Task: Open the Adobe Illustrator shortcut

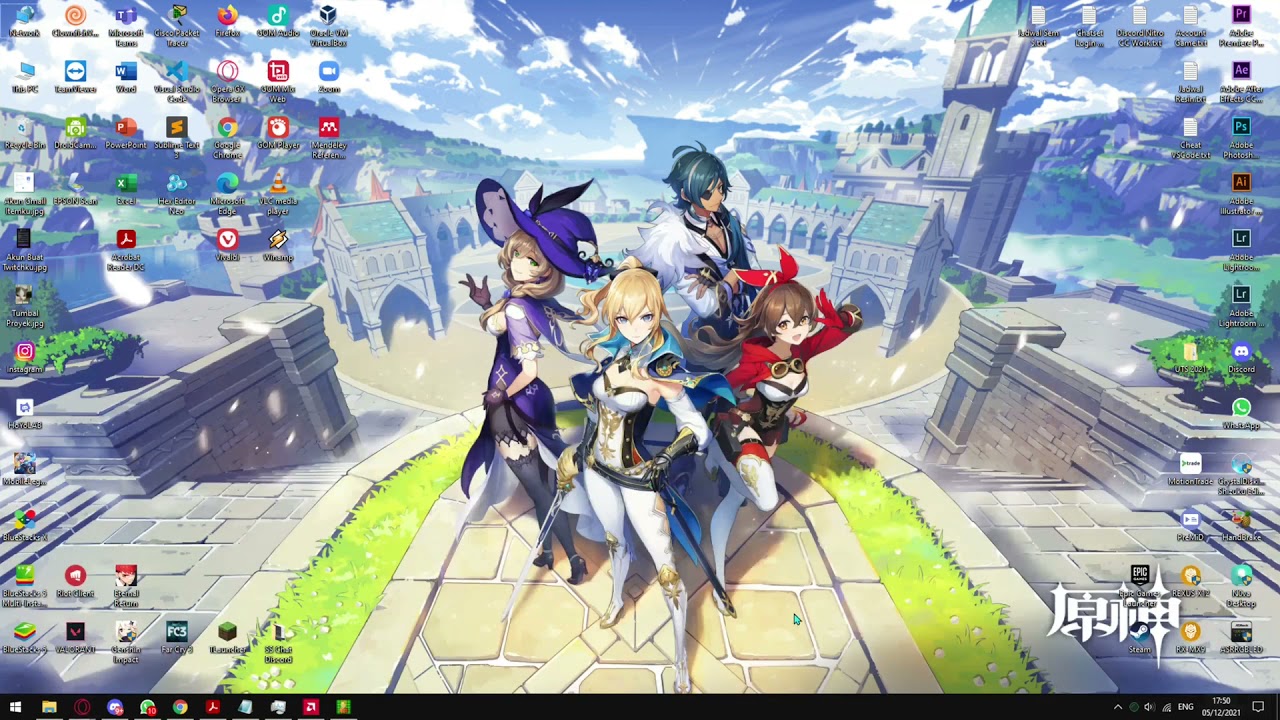Action: (1241, 185)
